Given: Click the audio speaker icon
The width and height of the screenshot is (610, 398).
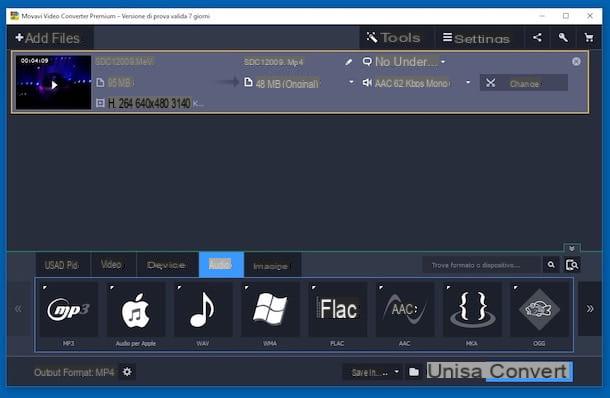Looking at the screenshot, I should (366, 82).
